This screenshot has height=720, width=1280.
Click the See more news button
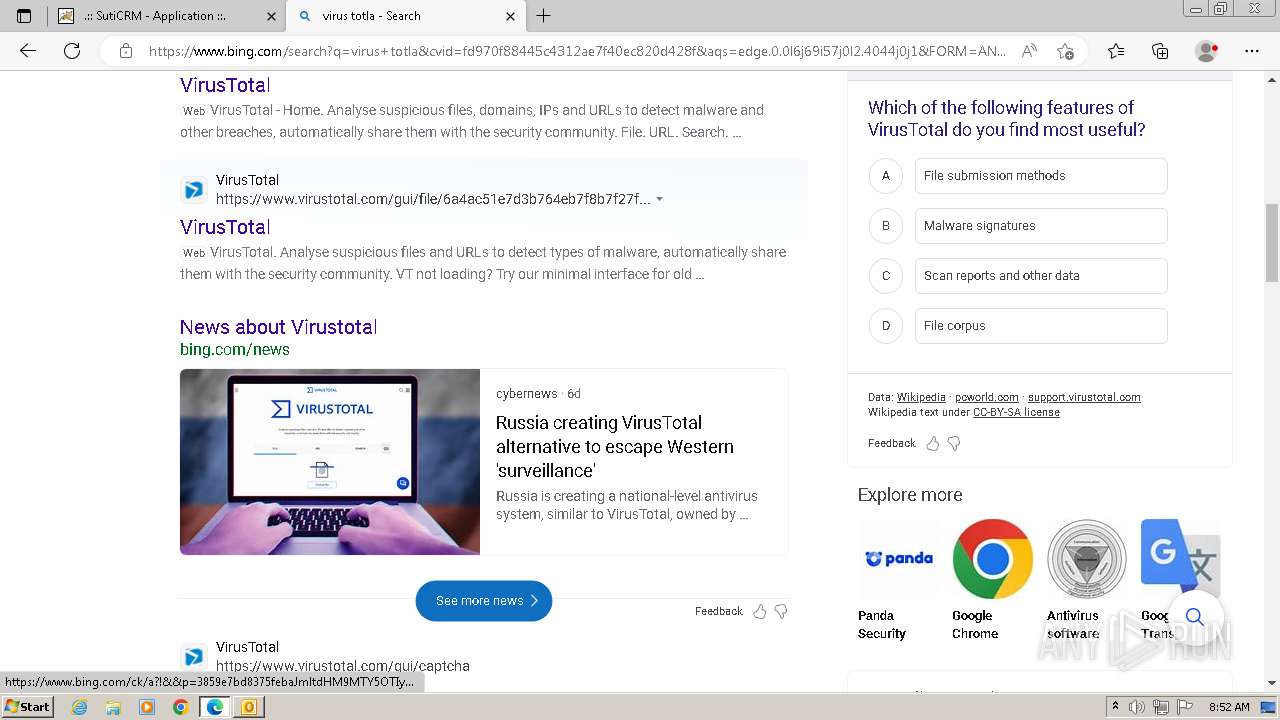(484, 601)
